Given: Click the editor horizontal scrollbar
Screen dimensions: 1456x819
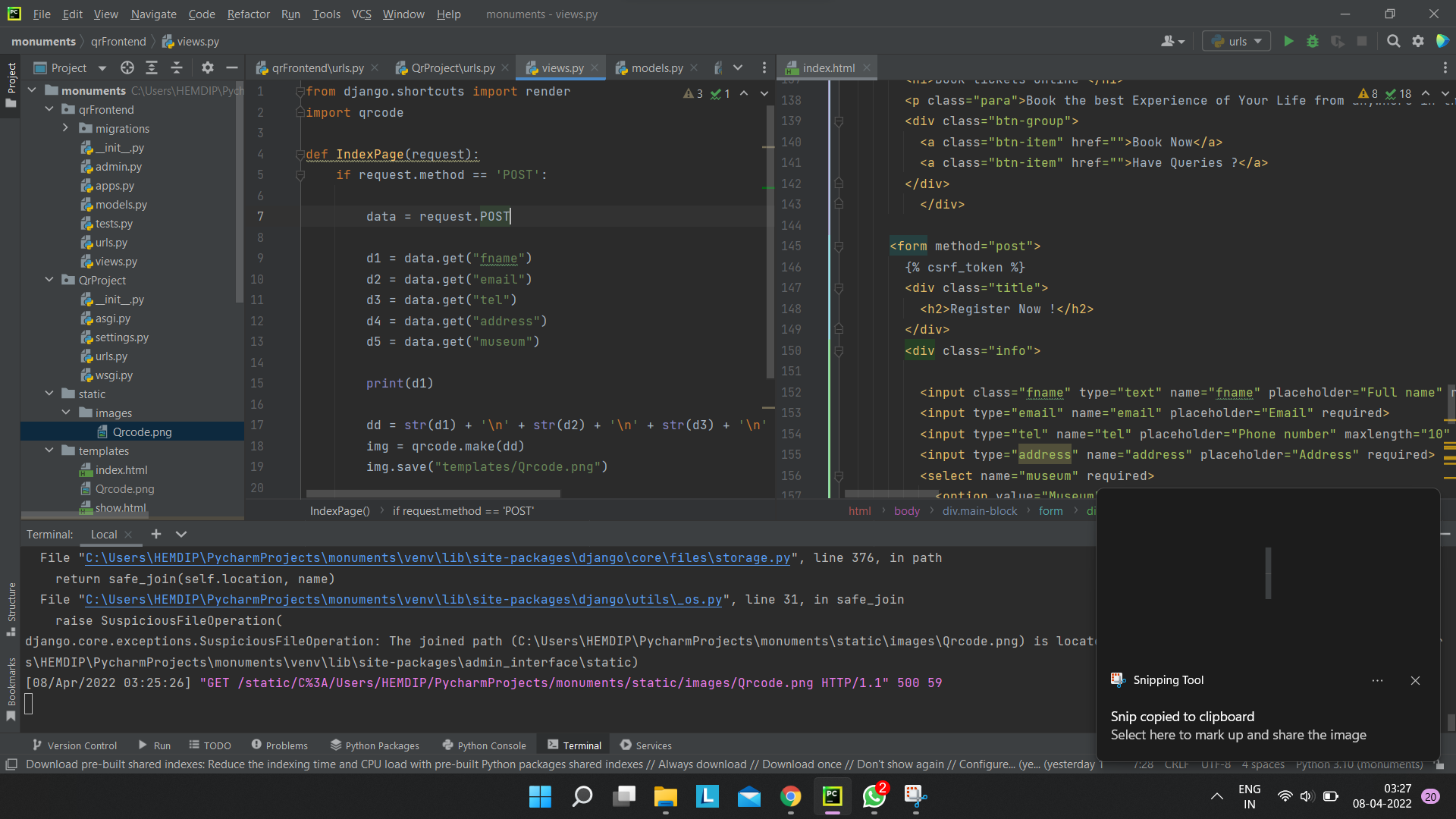Looking at the screenshot, I should (432, 494).
